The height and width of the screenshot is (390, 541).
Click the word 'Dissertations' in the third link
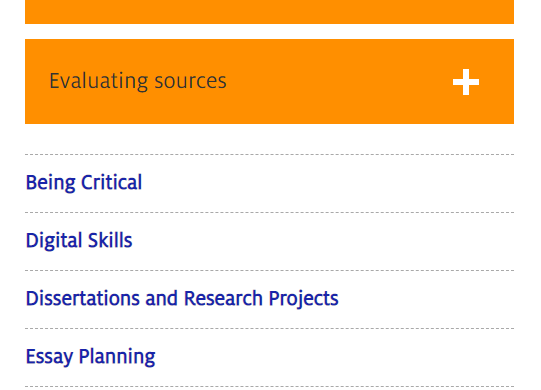pos(83,298)
